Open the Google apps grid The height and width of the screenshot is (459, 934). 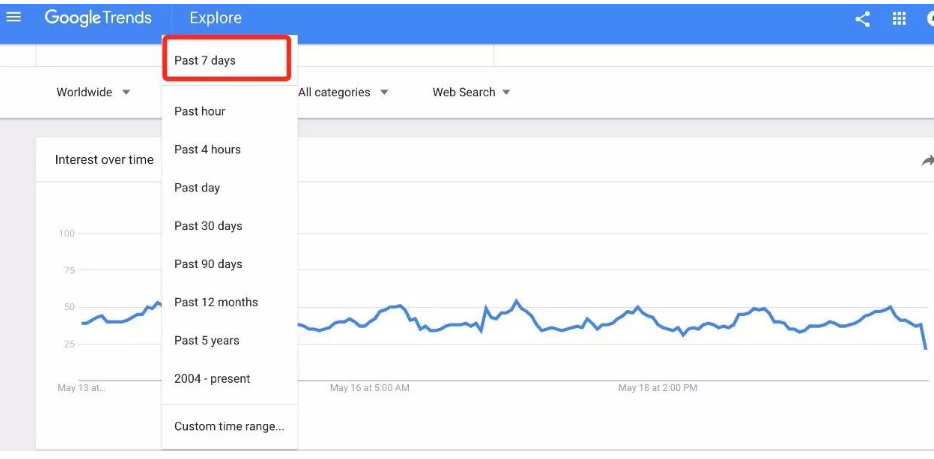point(899,18)
